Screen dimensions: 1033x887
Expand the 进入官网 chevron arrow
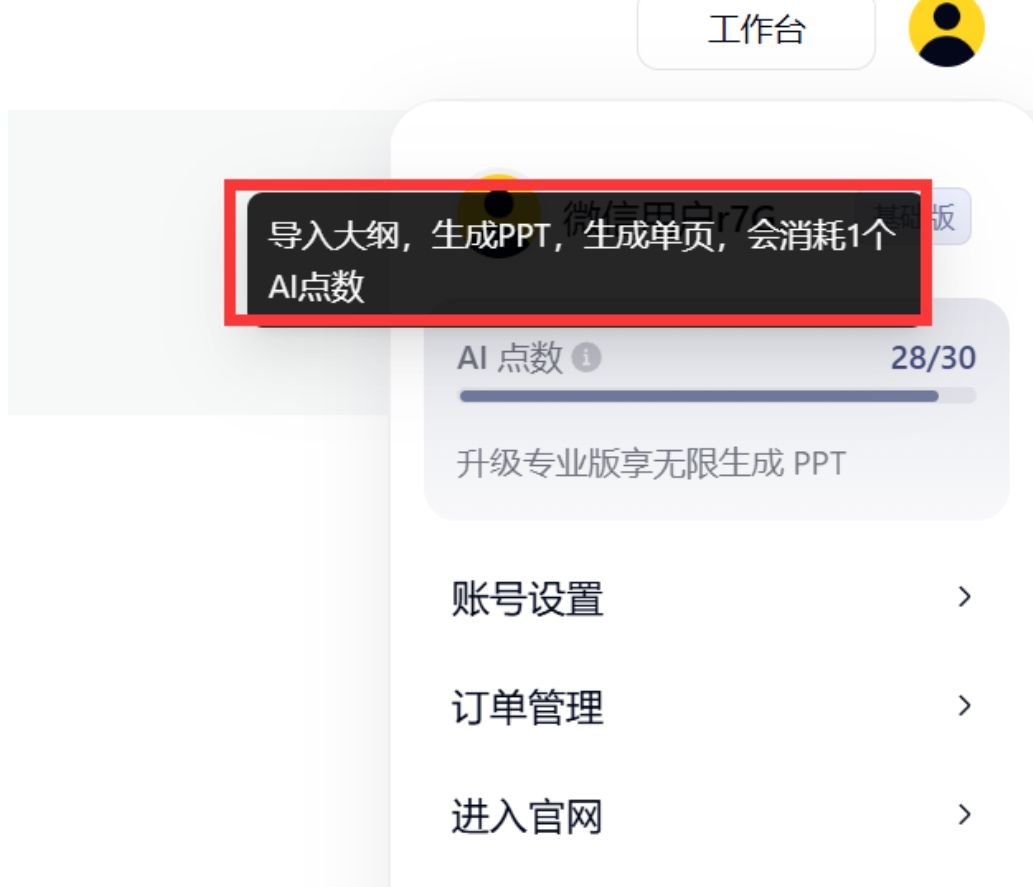pos(964,815)
